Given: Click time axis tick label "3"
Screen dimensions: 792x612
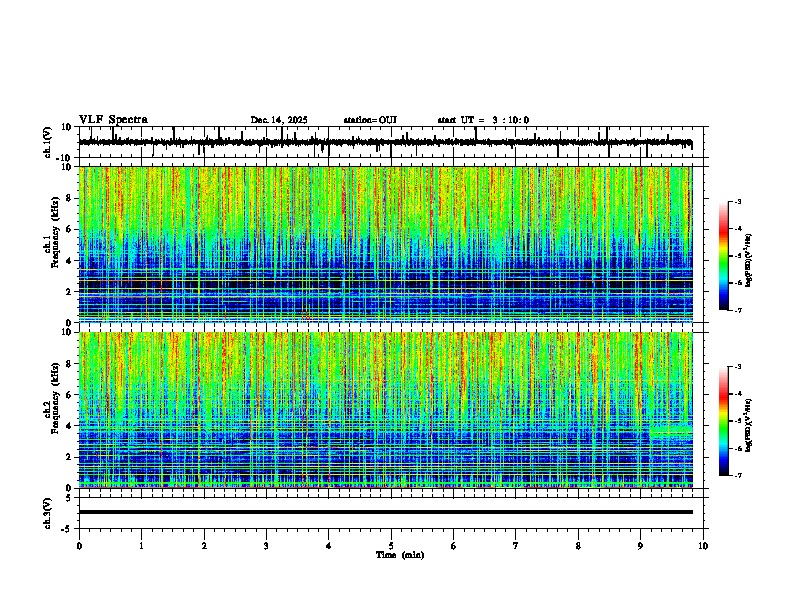Looking at the screenshot, I should click(x=266, y=546).
